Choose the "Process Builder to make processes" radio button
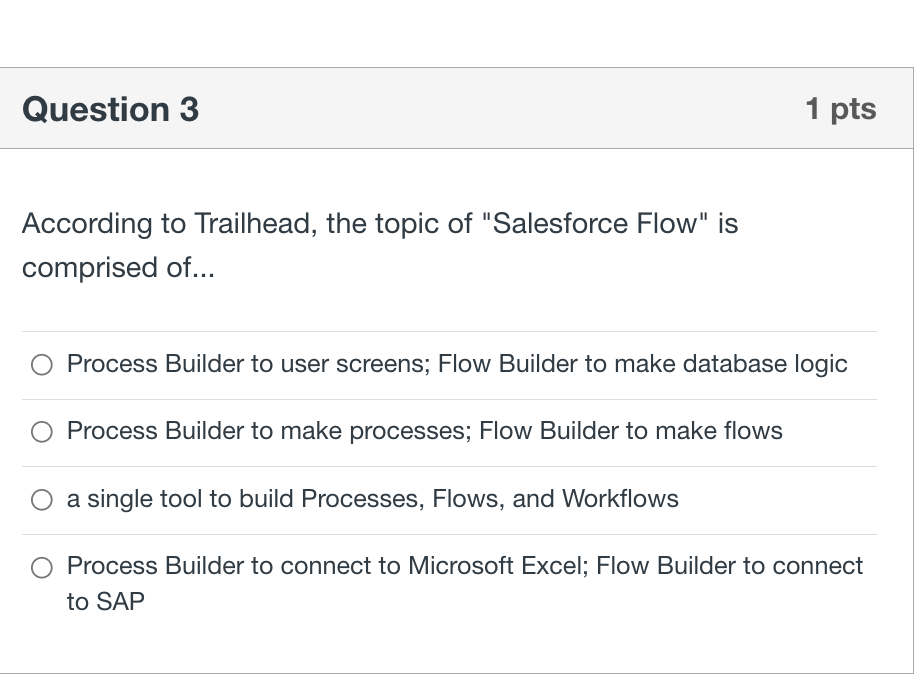The image size is (916, 686). tap(42, 432)
